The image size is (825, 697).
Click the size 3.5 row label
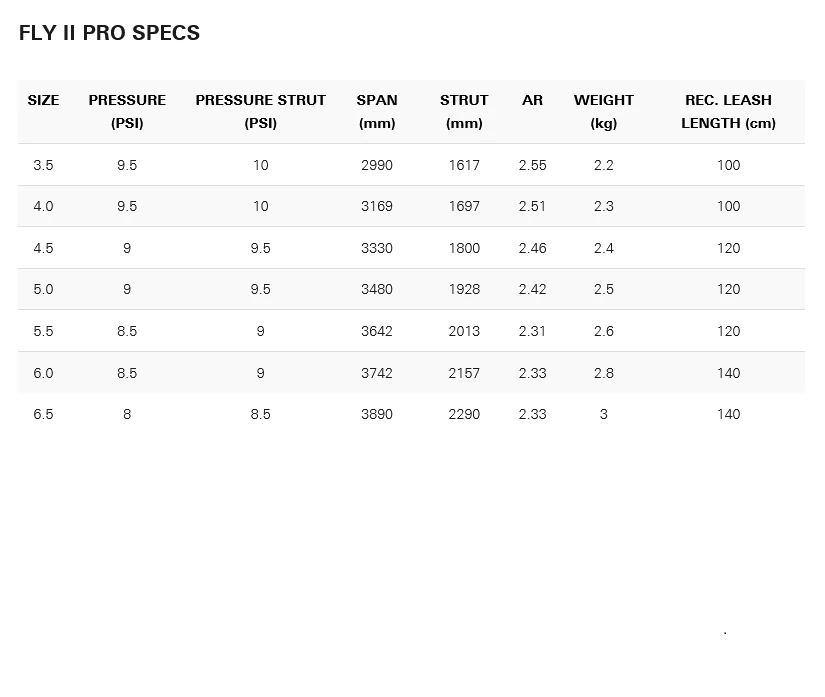pyautogui.click(x=43, y=165)
